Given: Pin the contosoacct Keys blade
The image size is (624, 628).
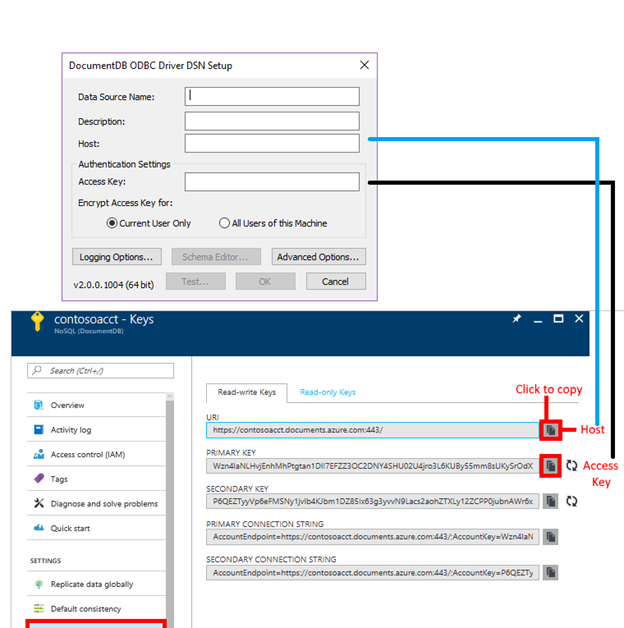Looking at the screenshot, I should [x=517, y=319].
